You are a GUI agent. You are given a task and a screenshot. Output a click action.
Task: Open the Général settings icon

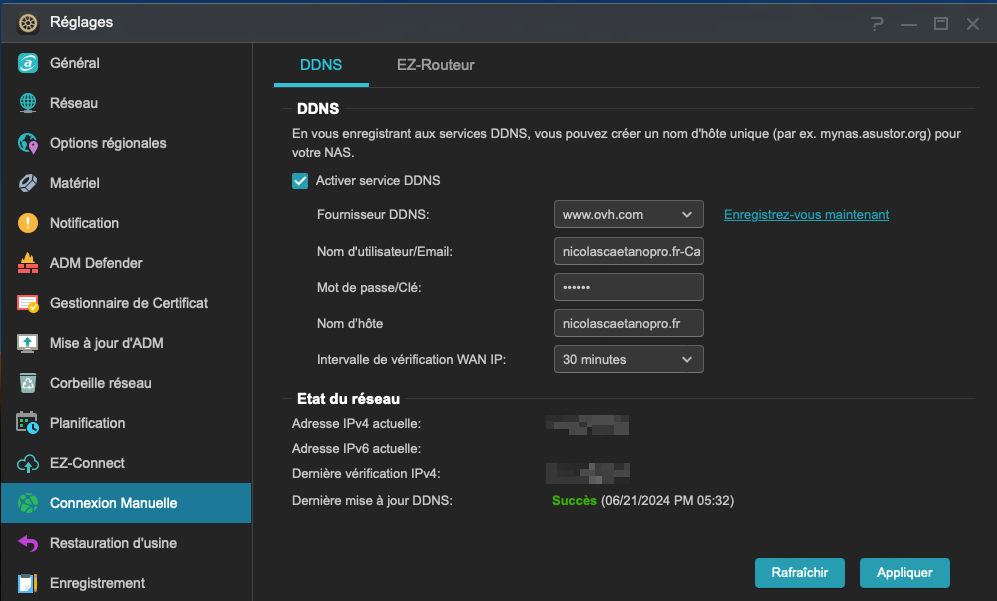pos(29,63)
